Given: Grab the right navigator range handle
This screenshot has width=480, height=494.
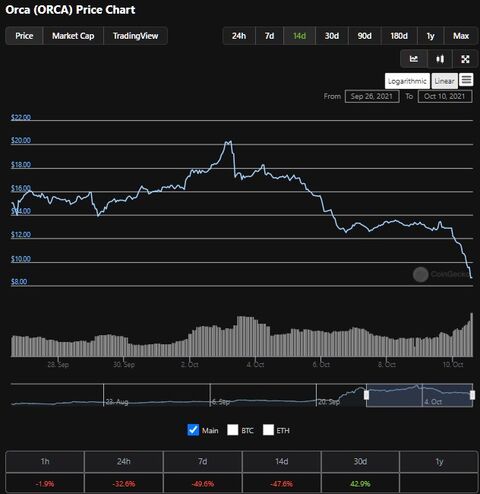Looking at the screenshot, I should (x=472, y=395).
